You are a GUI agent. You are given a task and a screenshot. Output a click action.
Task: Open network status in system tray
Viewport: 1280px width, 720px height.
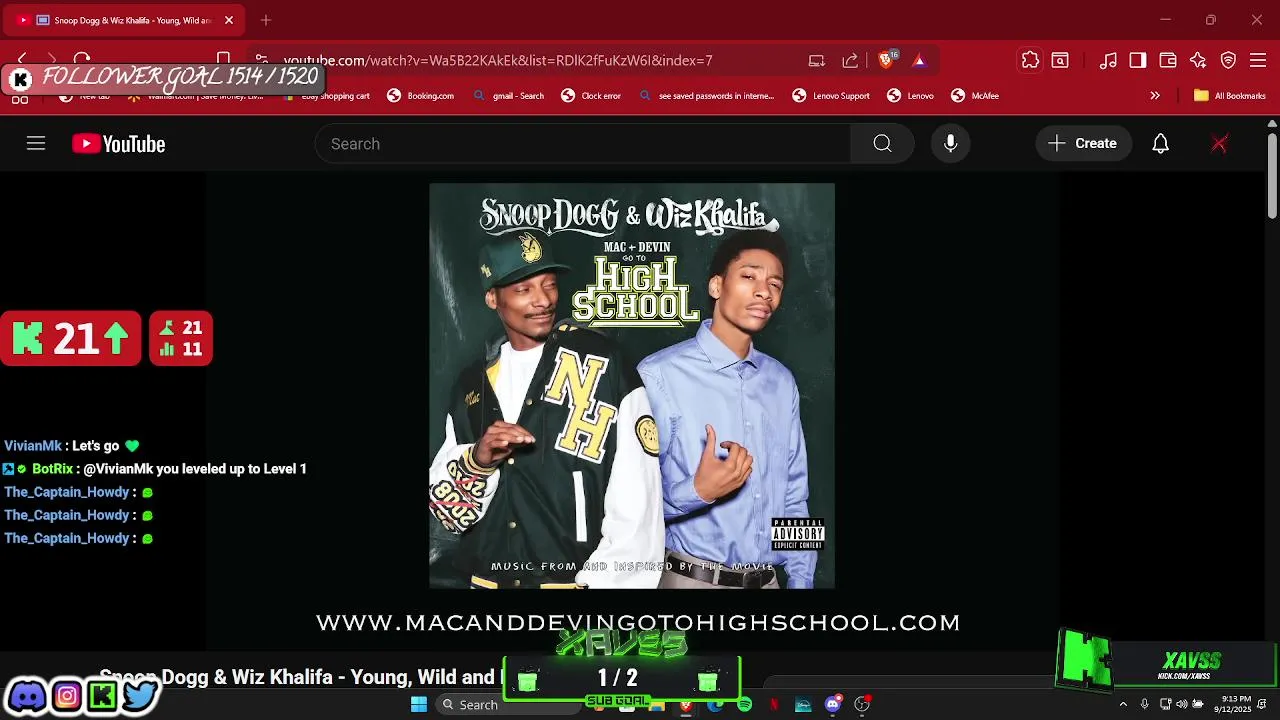coord(1165,705)
